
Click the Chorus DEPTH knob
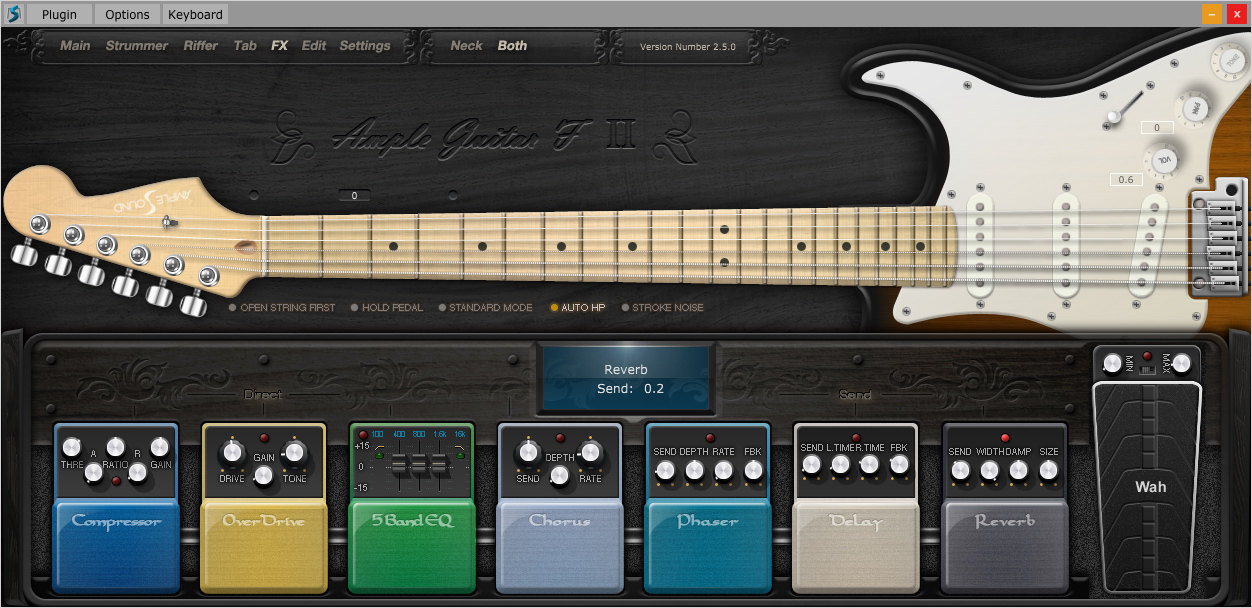560,476
